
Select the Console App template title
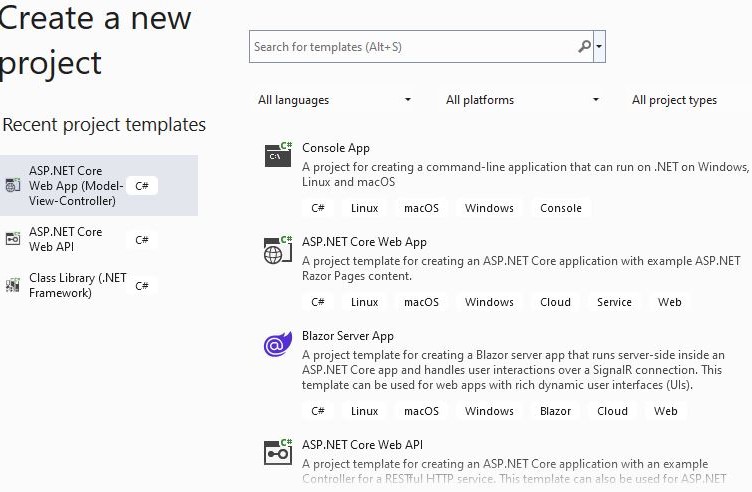(x=336, y=148)
